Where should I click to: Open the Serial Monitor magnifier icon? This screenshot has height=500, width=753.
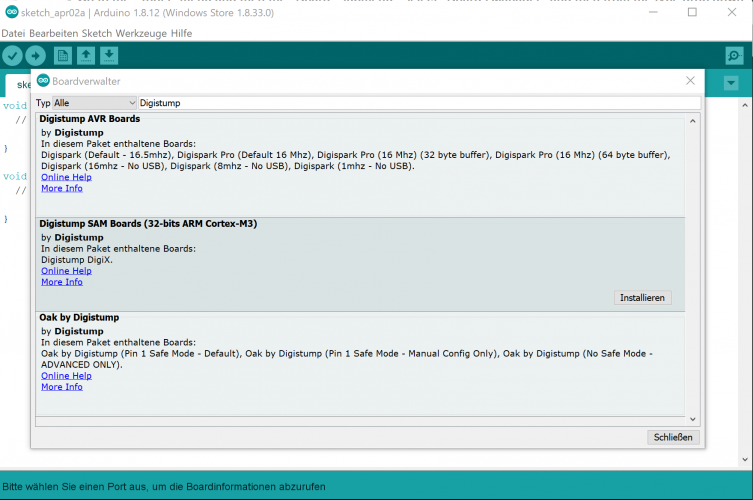(734, 56)
